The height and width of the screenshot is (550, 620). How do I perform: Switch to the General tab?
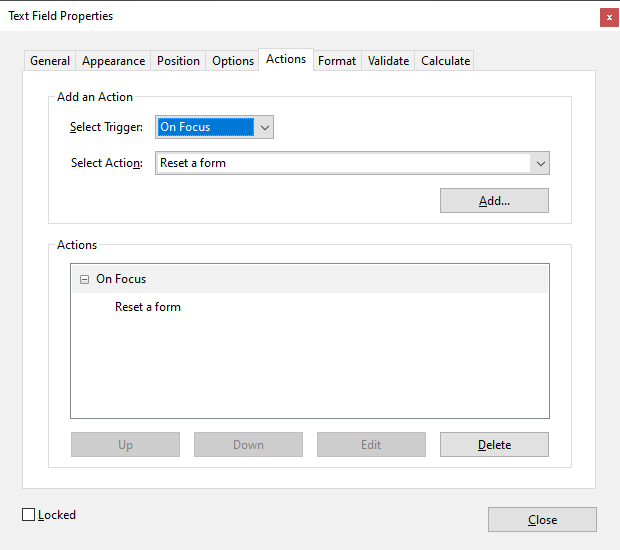pyautogui.click(x=50, y=61)
